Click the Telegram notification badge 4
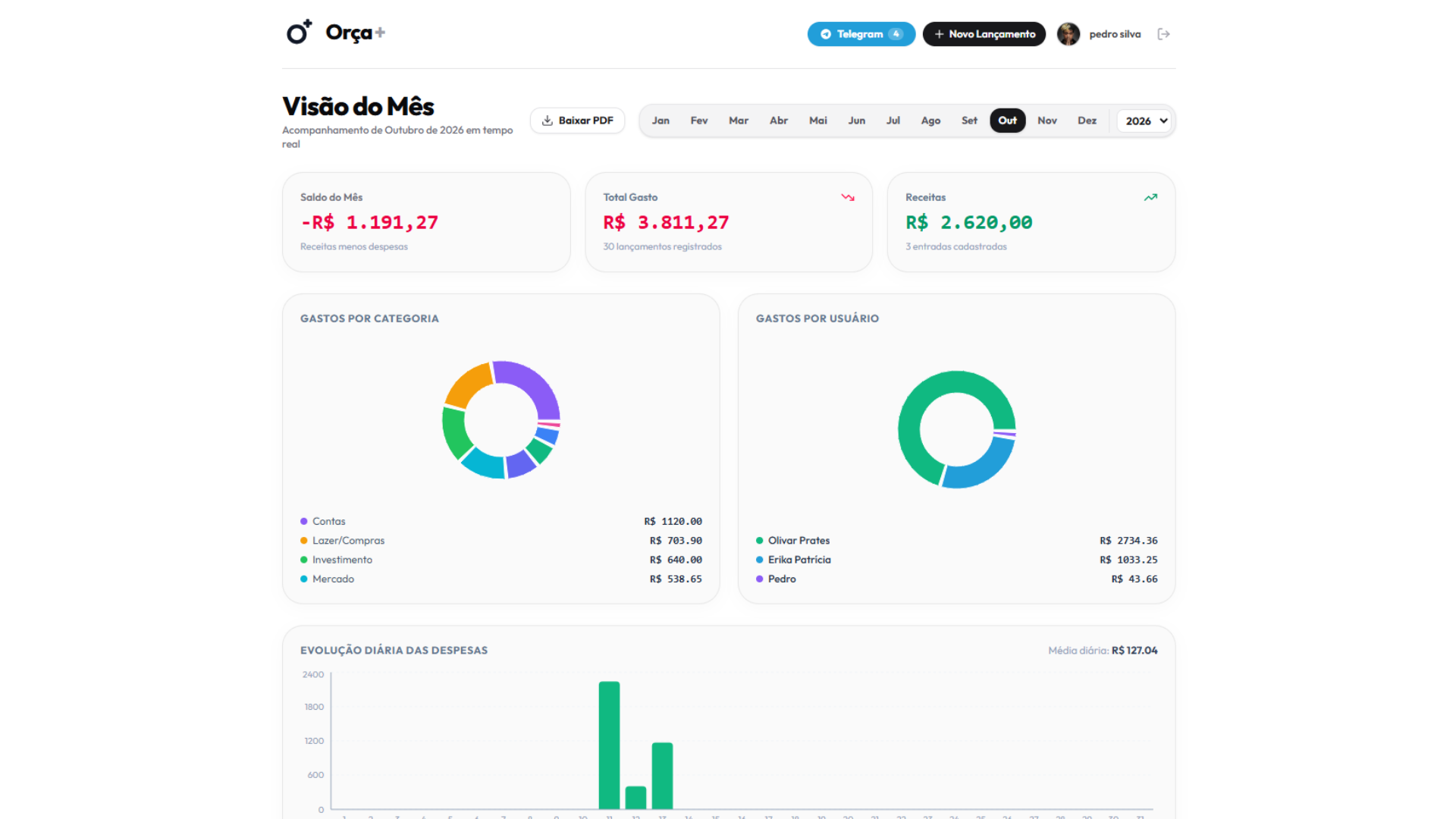1456x819 pixels. [x=896, y=34]
